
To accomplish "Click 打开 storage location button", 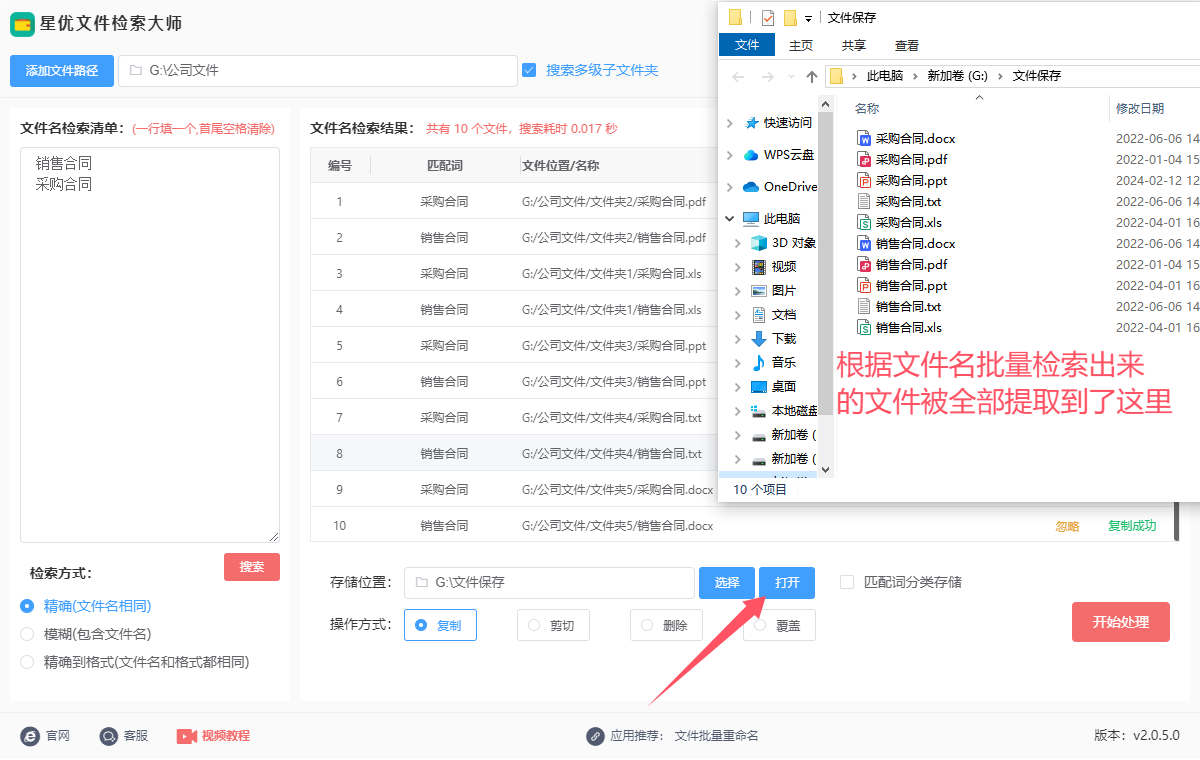I will (787, 583).
